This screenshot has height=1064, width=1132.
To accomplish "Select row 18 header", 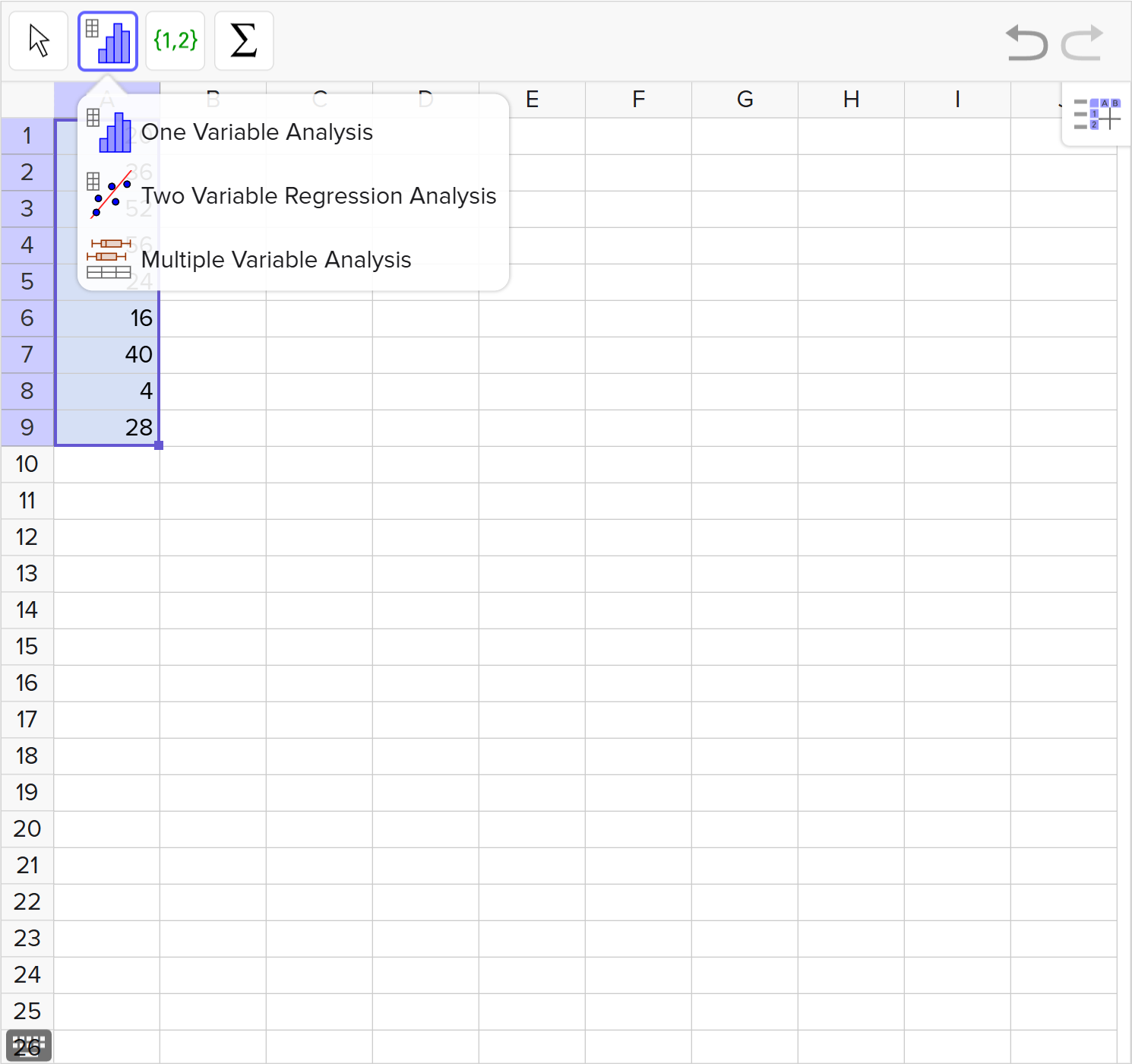I will 27,756.
